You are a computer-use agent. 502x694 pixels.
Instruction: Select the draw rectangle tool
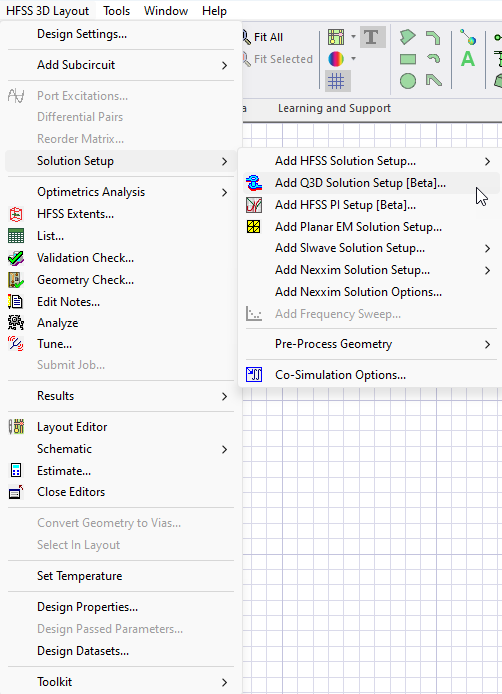pyautogui.click(x=408, y=59)
